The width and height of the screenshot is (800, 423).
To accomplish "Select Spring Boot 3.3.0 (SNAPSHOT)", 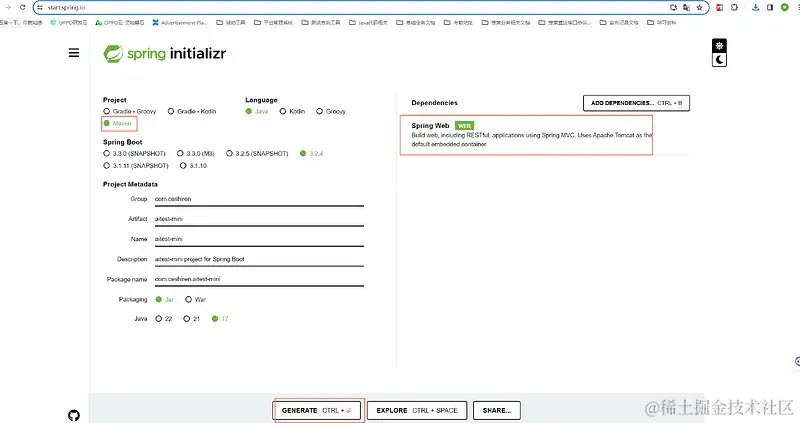I will [x=135, y=154].
